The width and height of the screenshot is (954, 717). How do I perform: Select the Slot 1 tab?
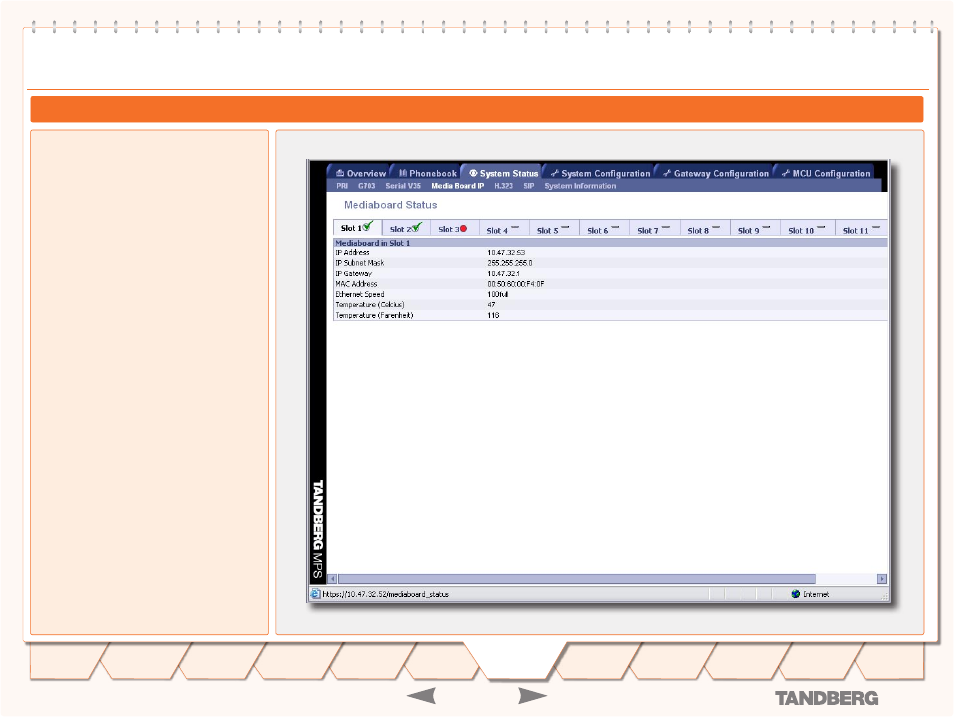pos(358,228)
